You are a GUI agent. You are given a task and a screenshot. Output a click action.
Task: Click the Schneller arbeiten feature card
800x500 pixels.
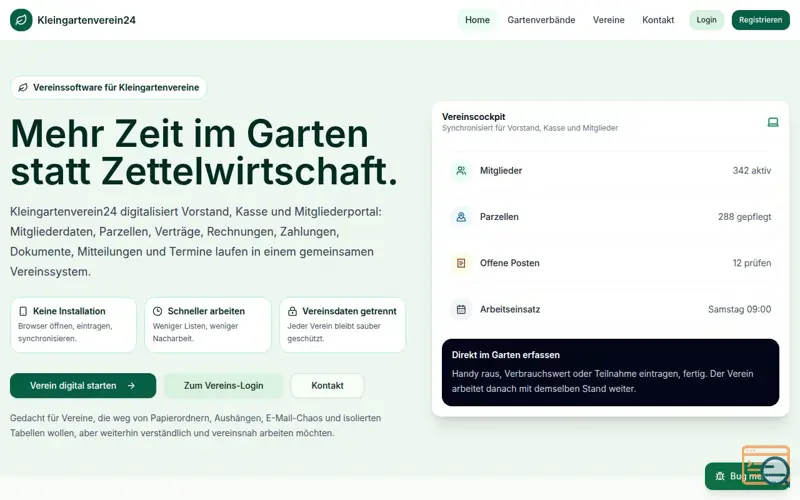208,325
